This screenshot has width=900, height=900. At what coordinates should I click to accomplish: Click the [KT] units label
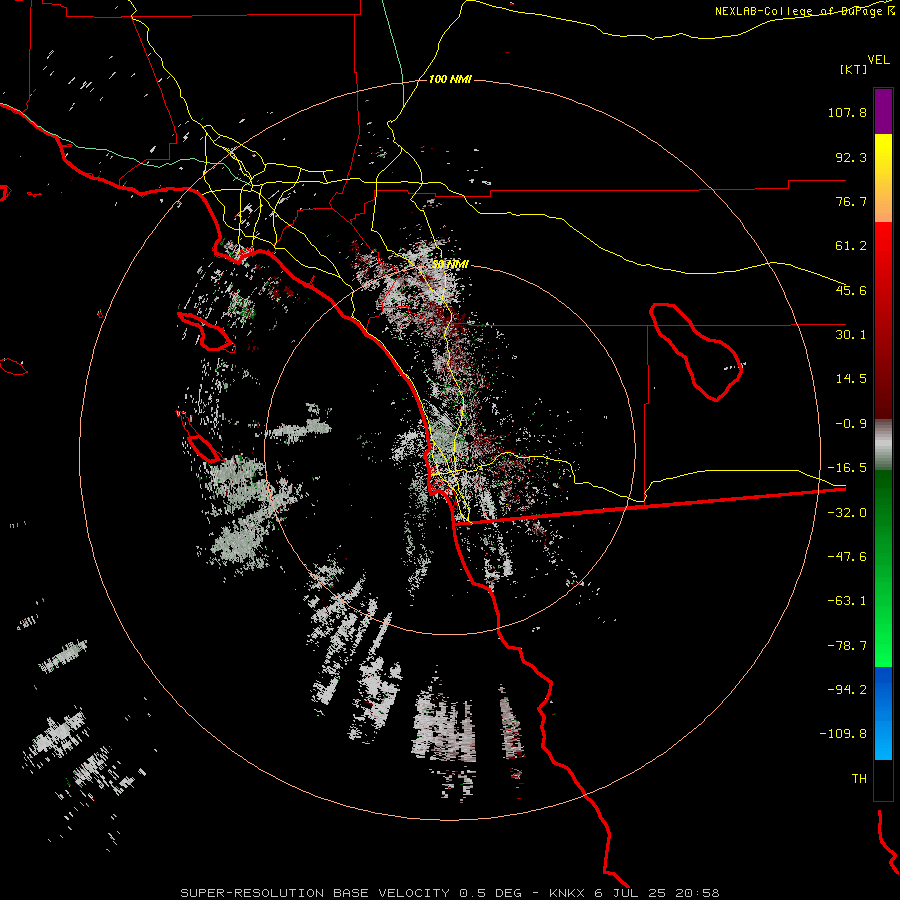tap(854, 69)
